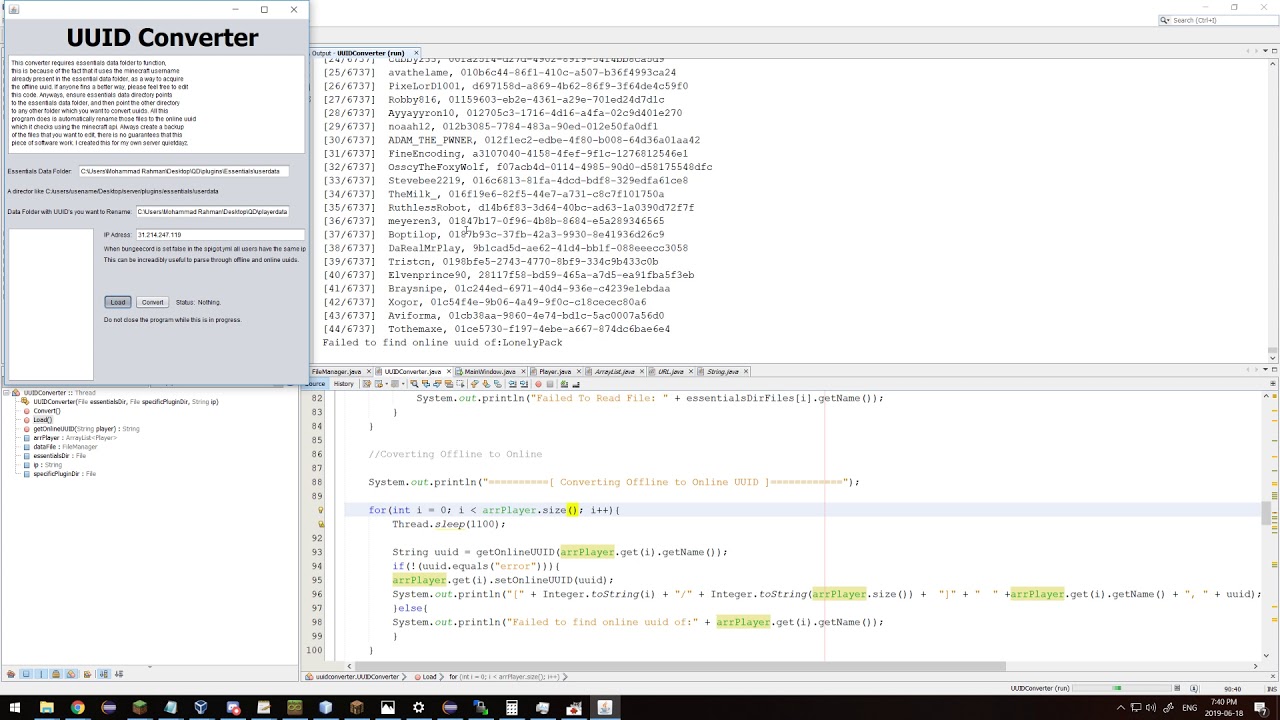Image resolution: width=1280 pixels, height=720 pixels.
Task: Click the Comment editor toolbar icon
Action: point(564,384)
